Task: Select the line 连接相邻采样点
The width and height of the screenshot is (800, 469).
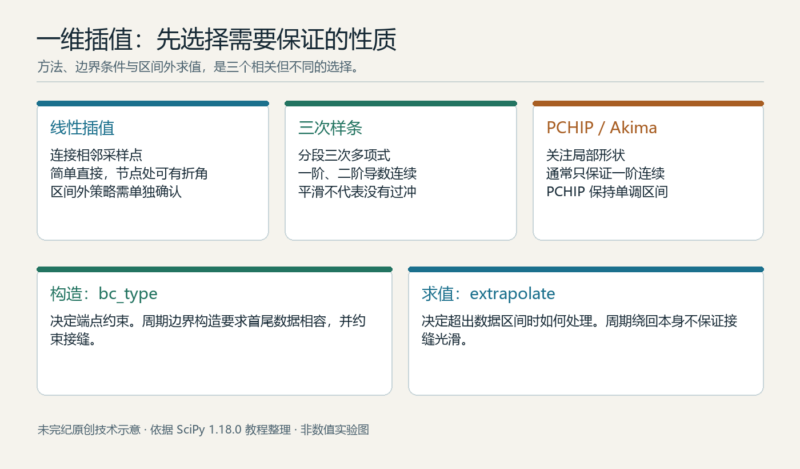Action: tap(96, 155)
